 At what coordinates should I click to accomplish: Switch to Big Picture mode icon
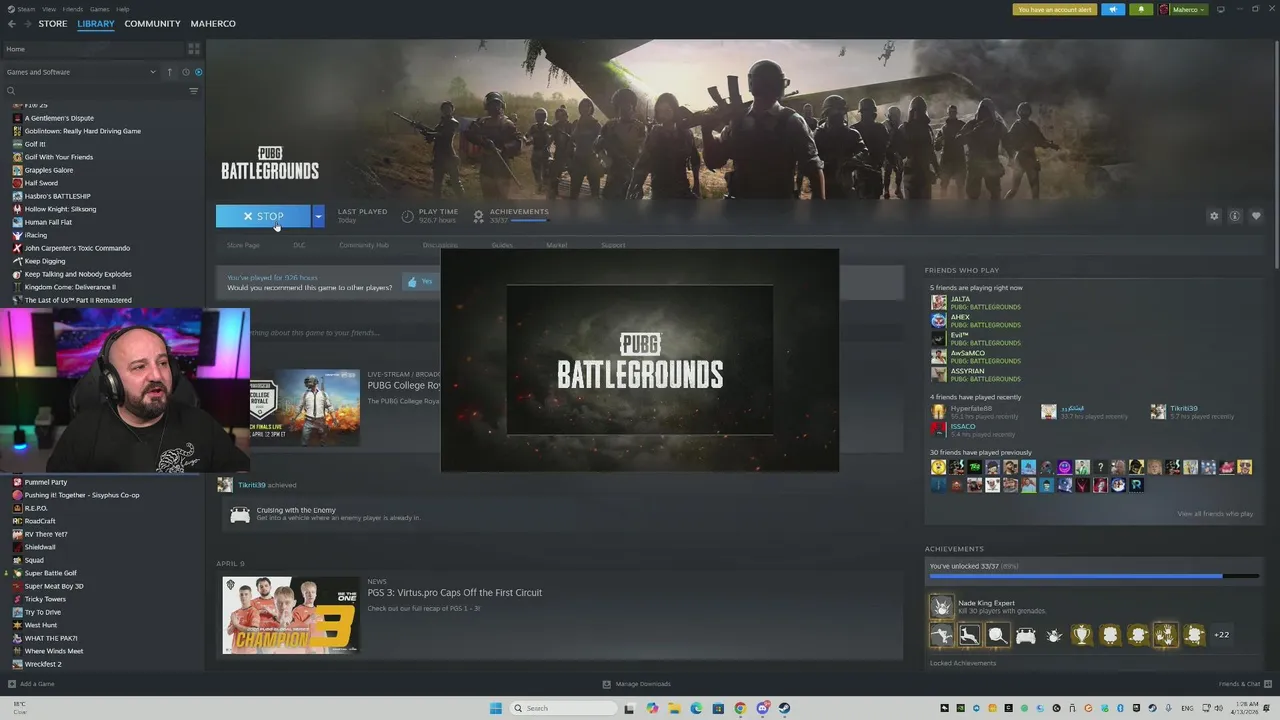point(1220,9)
